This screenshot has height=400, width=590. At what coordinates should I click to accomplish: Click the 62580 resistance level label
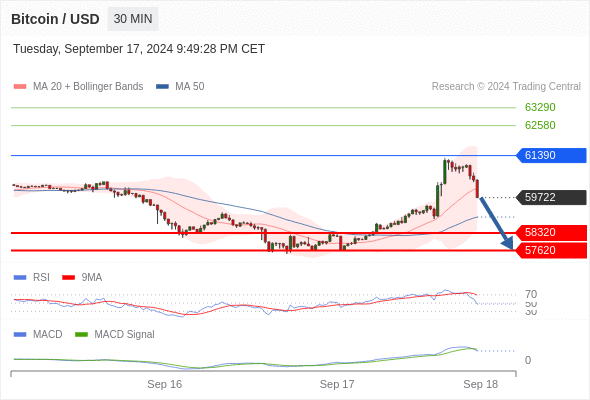tap(540, 125)
